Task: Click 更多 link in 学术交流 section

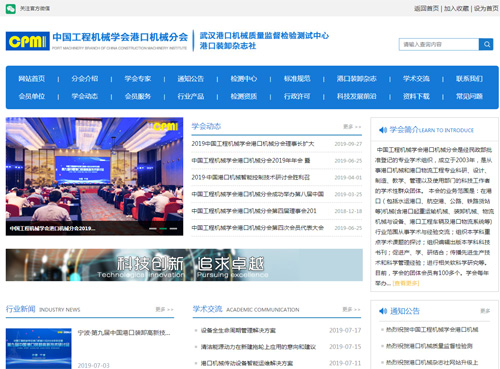Action: click(x=352, y=310)
